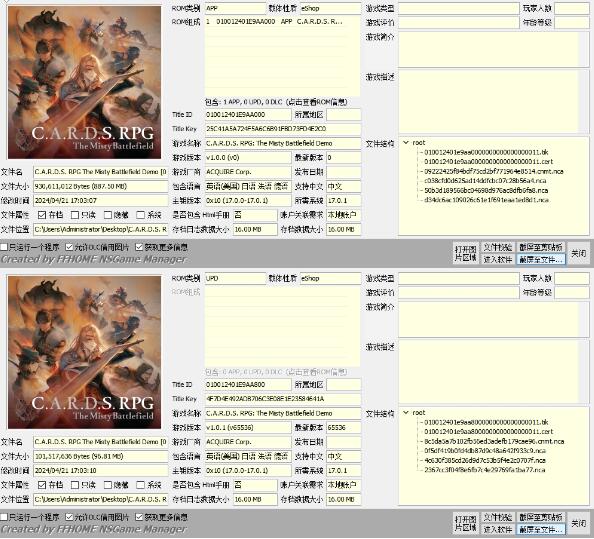594x539 pixels.
Task: Enable the 只读 checkbox for the 101,517,636 byte file
Action: 75,485
